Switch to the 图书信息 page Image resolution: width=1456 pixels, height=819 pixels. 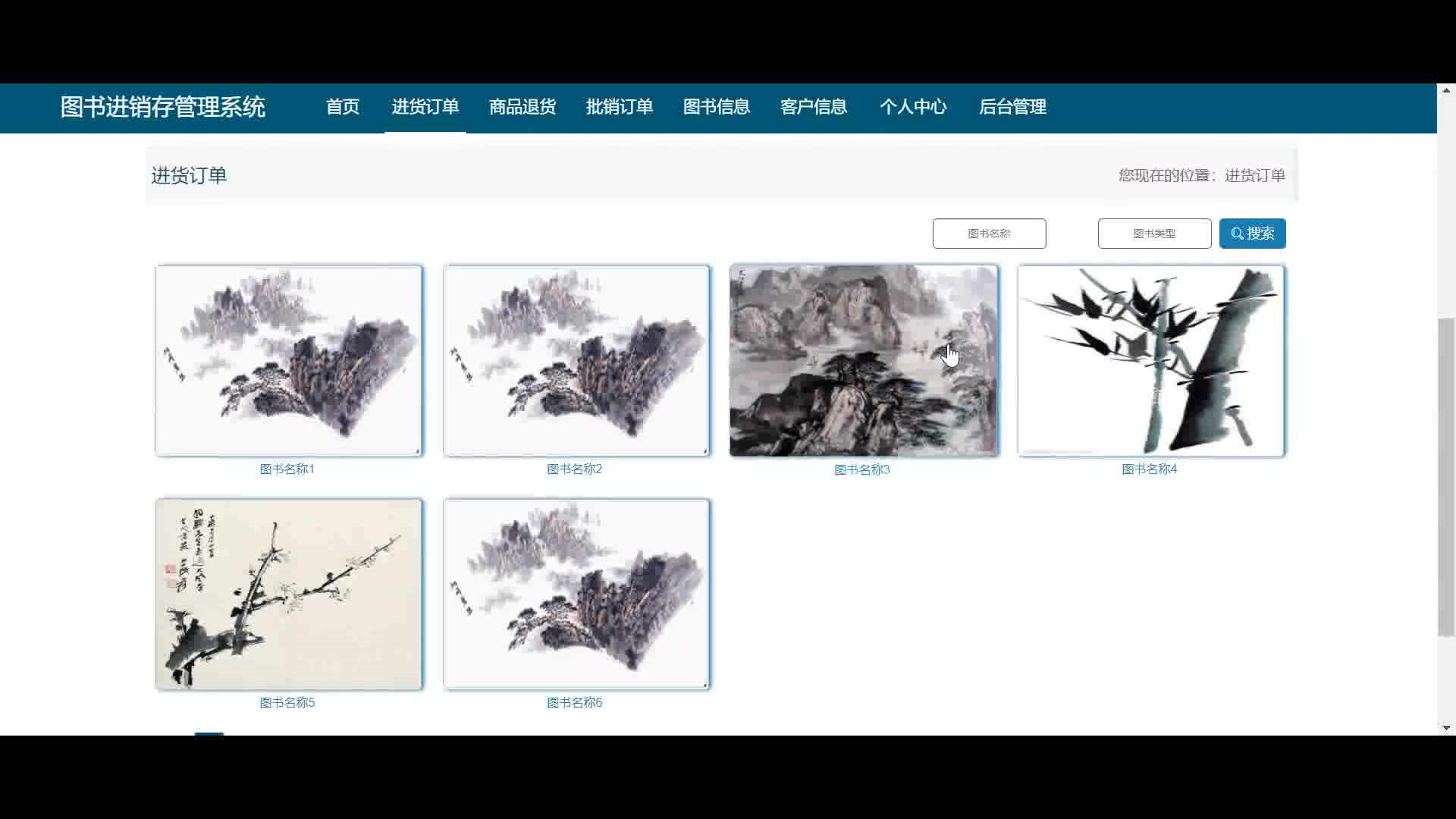[x=717, y=107]
